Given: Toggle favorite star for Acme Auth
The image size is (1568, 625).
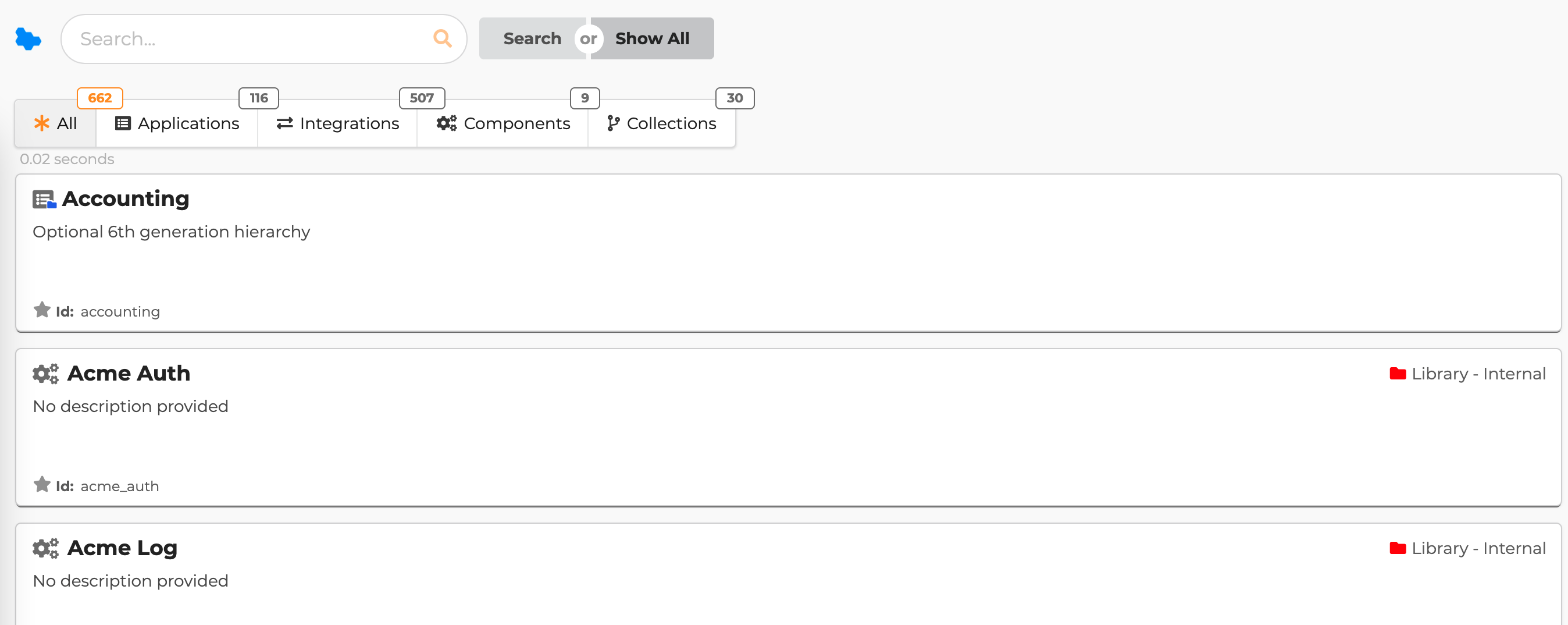Looking at the screenshot, I should pos(42,485).
